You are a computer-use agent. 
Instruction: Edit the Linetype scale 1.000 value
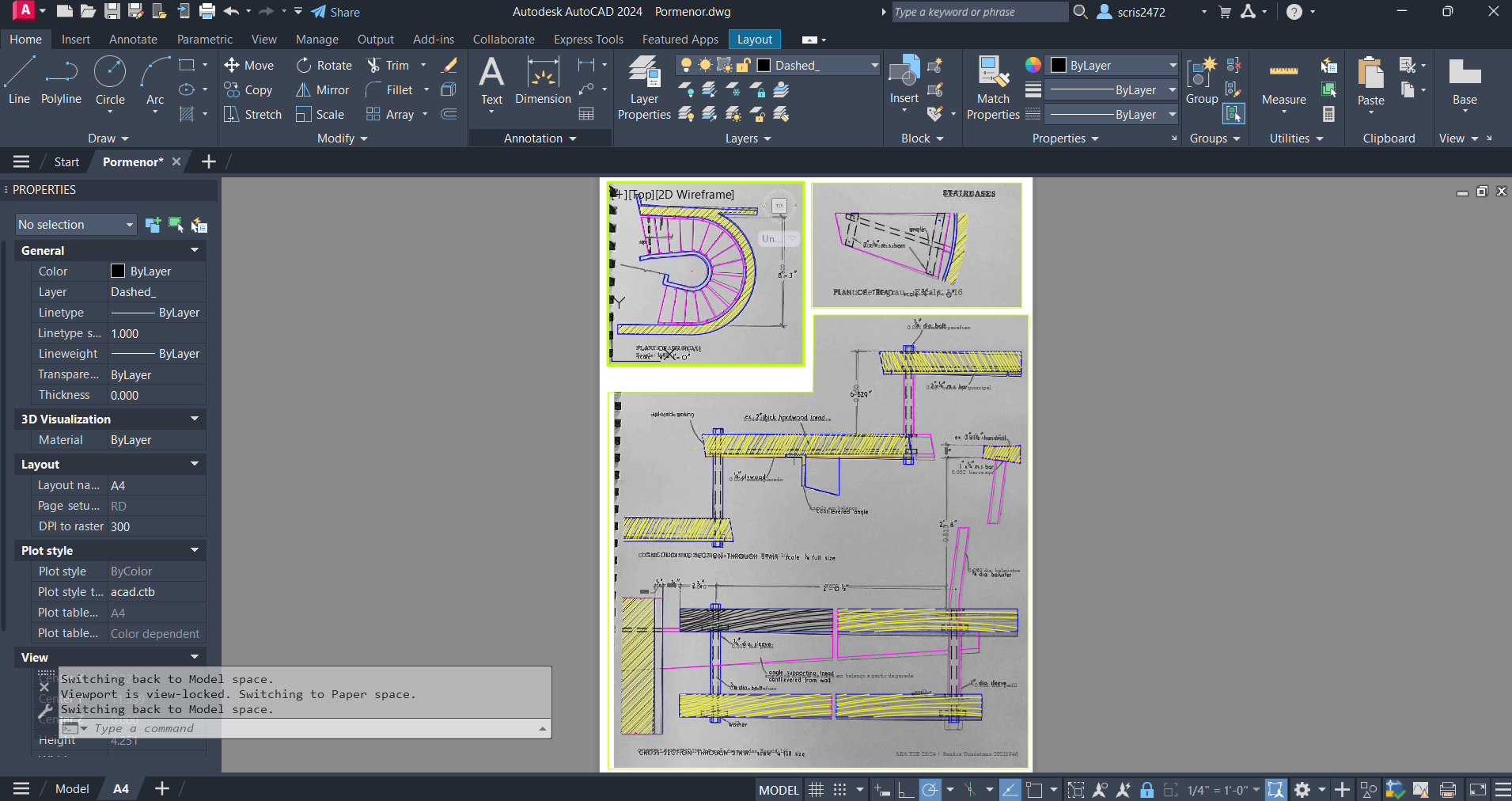(x=157, y=334)
